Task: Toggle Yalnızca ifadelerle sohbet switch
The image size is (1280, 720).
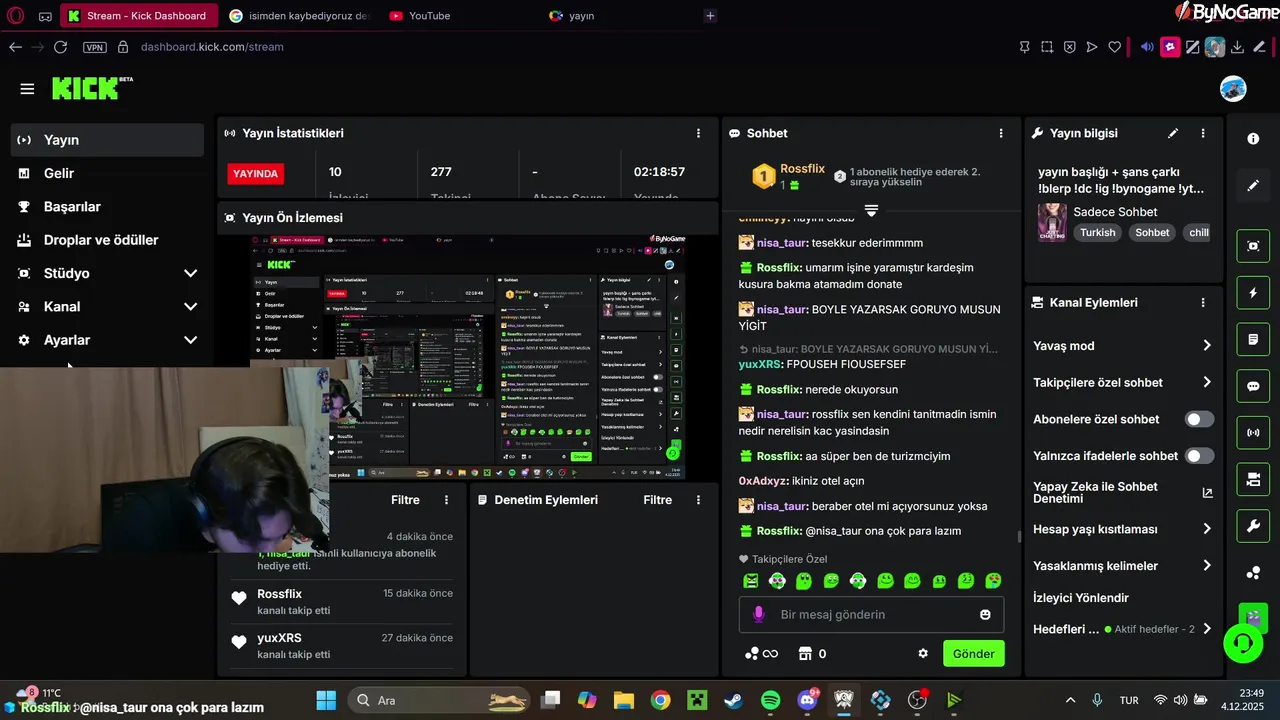Action: tap(1199, 456)
